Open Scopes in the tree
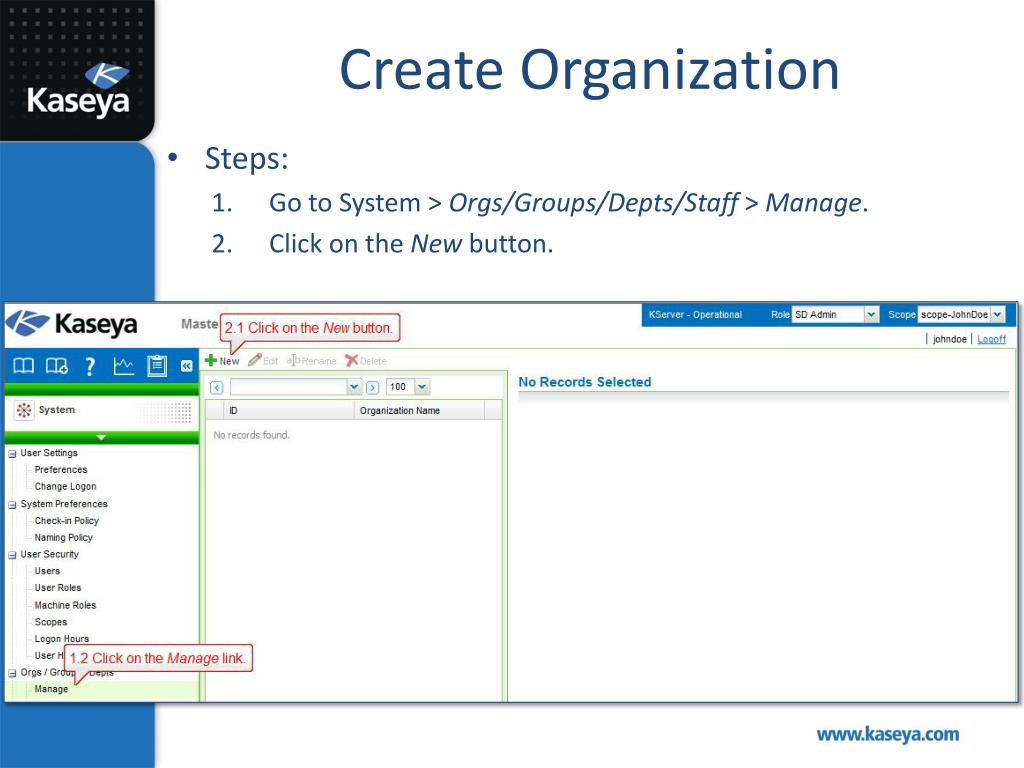This screenshot has width=1024, height=768. pos(51,622)
